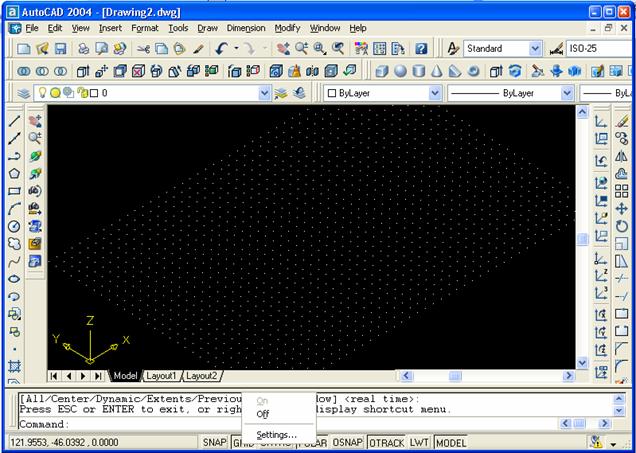Toggle OTRACK in the status bar
This screenshot has height=453, width=636.
pos(386,442)
